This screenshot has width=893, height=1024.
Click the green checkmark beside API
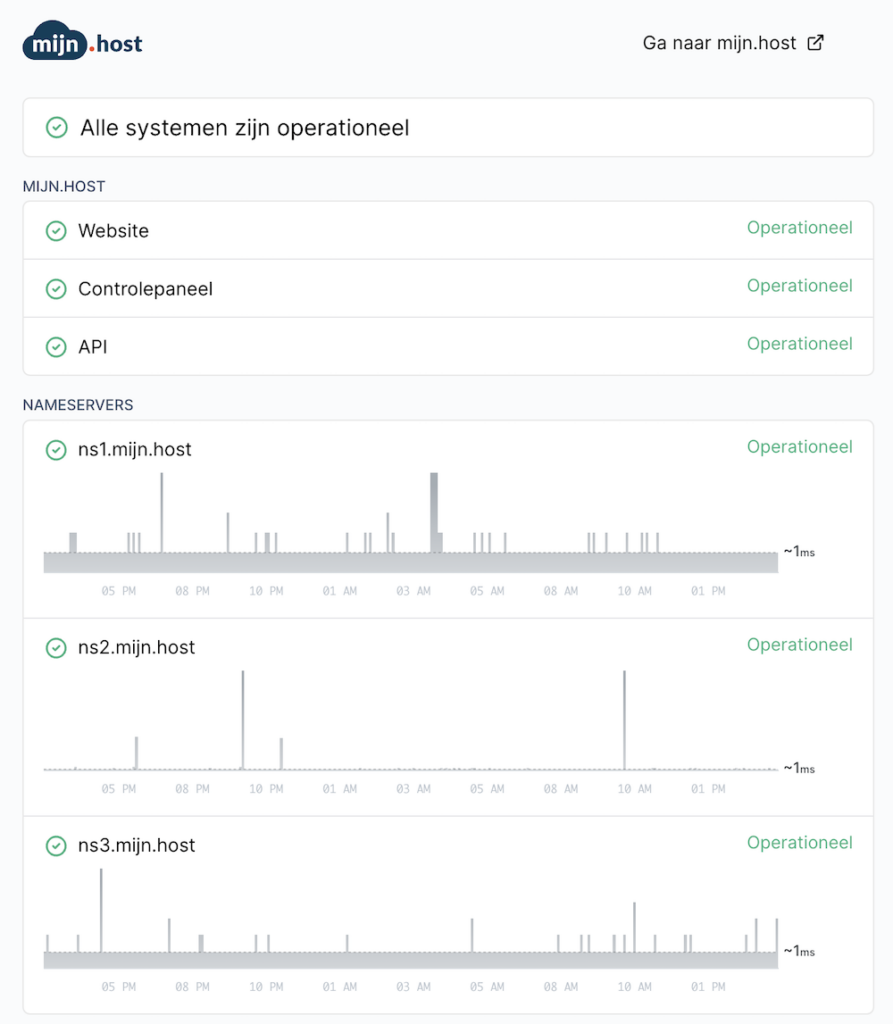coord(56,346)
